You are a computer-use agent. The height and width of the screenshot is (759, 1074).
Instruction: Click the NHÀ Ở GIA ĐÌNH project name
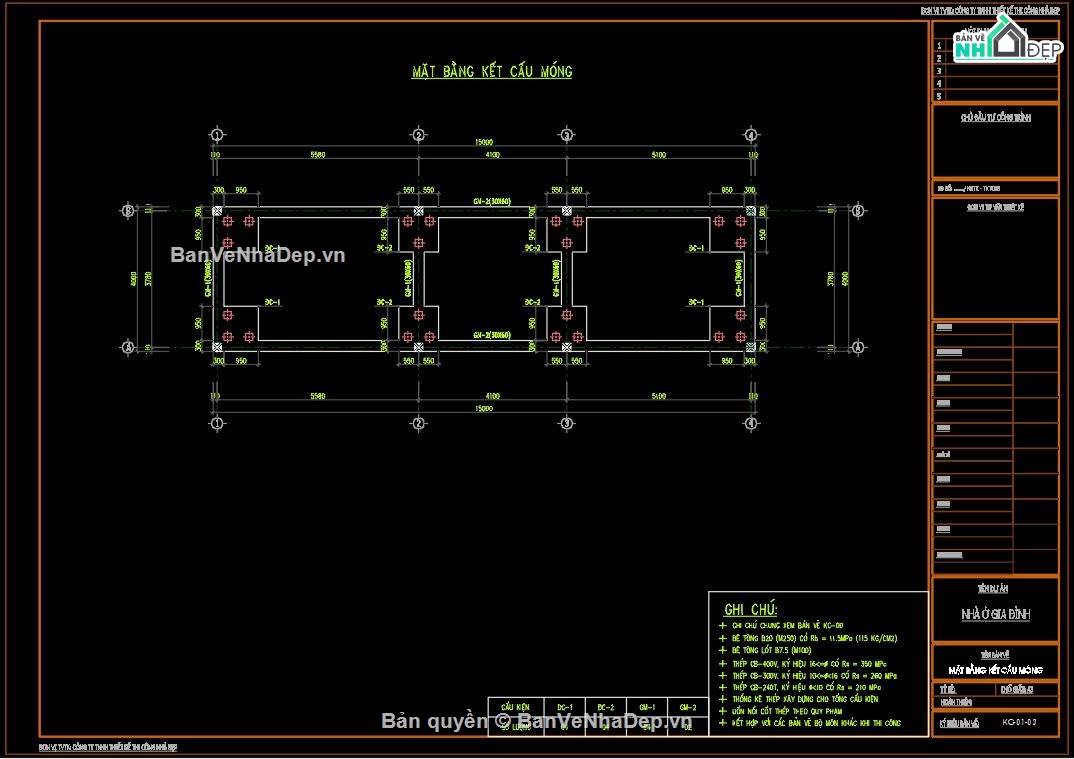click(995, 614)
